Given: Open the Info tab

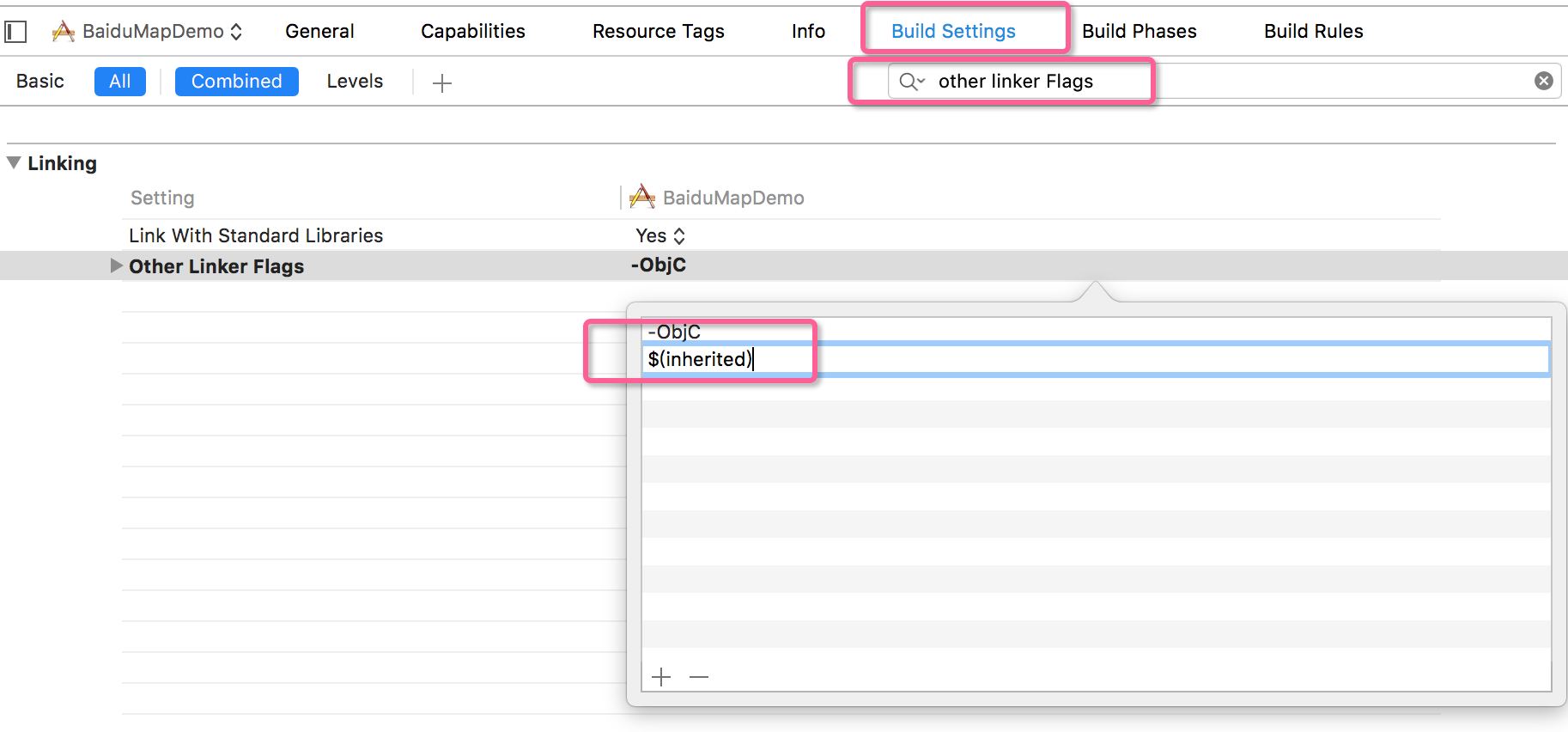Looking at the screenshot, I should (808, 31).
